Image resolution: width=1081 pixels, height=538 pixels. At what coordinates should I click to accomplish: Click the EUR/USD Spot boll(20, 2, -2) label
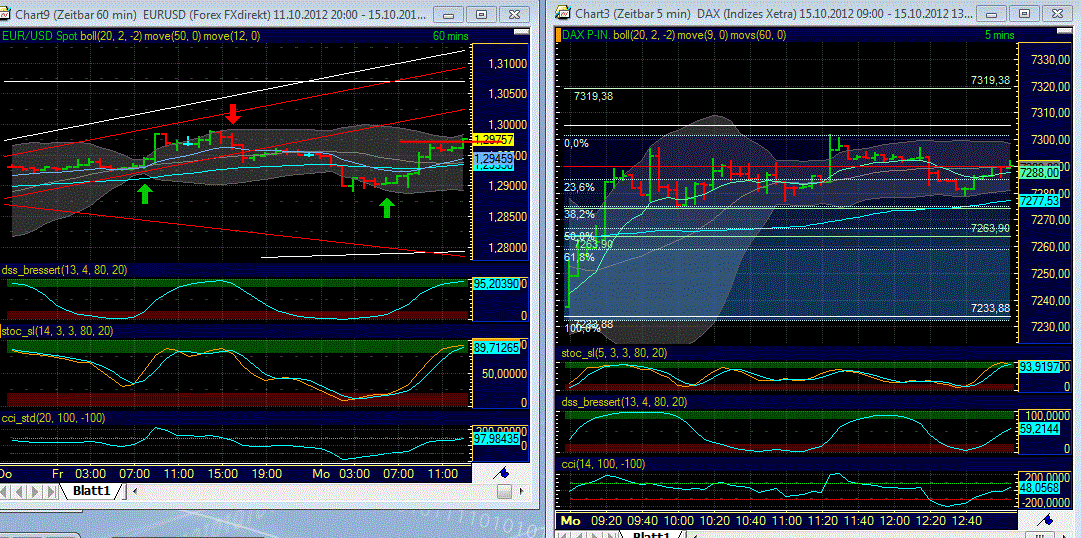(79, 37)
